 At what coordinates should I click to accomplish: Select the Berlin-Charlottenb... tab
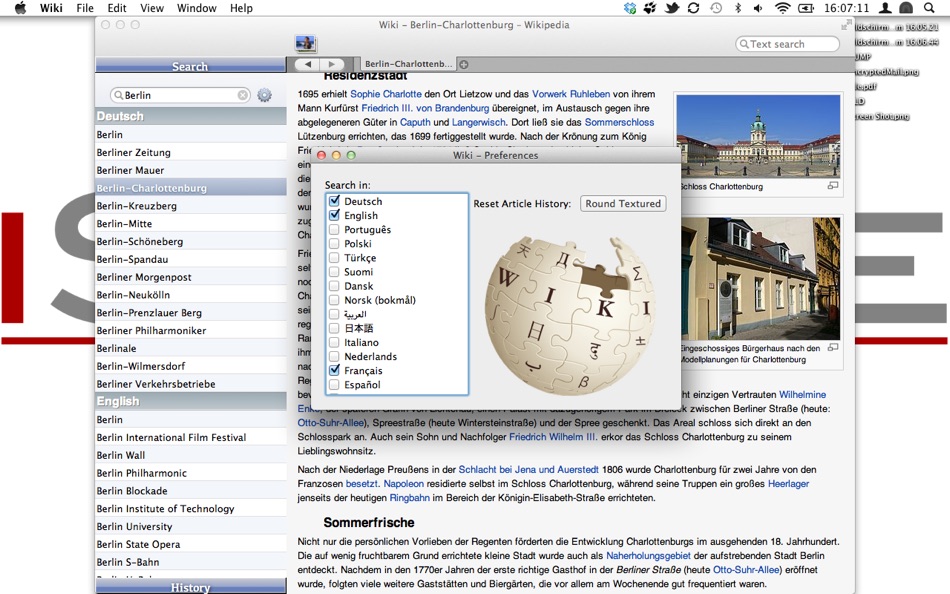(408, 64)
